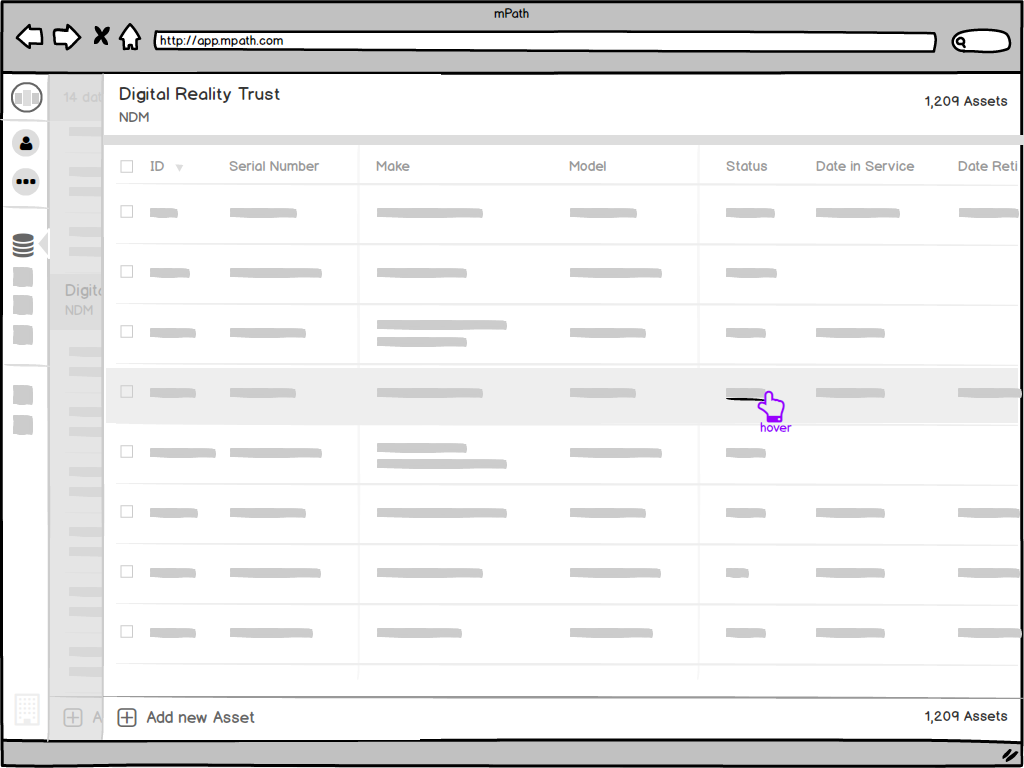This screenshot has width=1024, height=768.
Task: Click the Digital Reality Trust heading link
Action: [198, 94]
